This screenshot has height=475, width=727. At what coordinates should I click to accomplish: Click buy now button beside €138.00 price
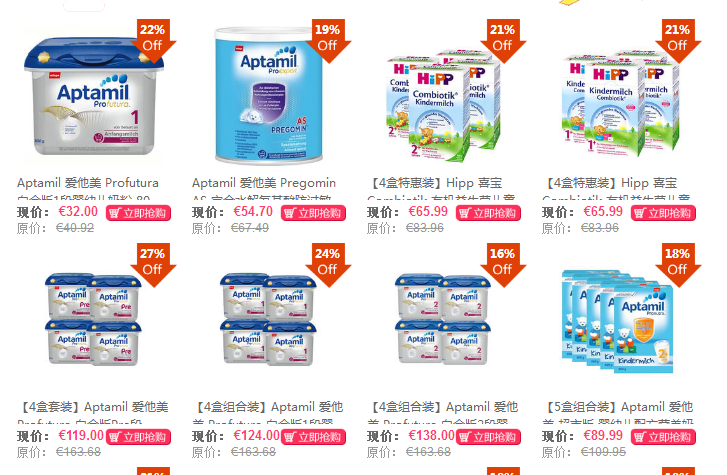pyautogui.click(x=488, y=437)
